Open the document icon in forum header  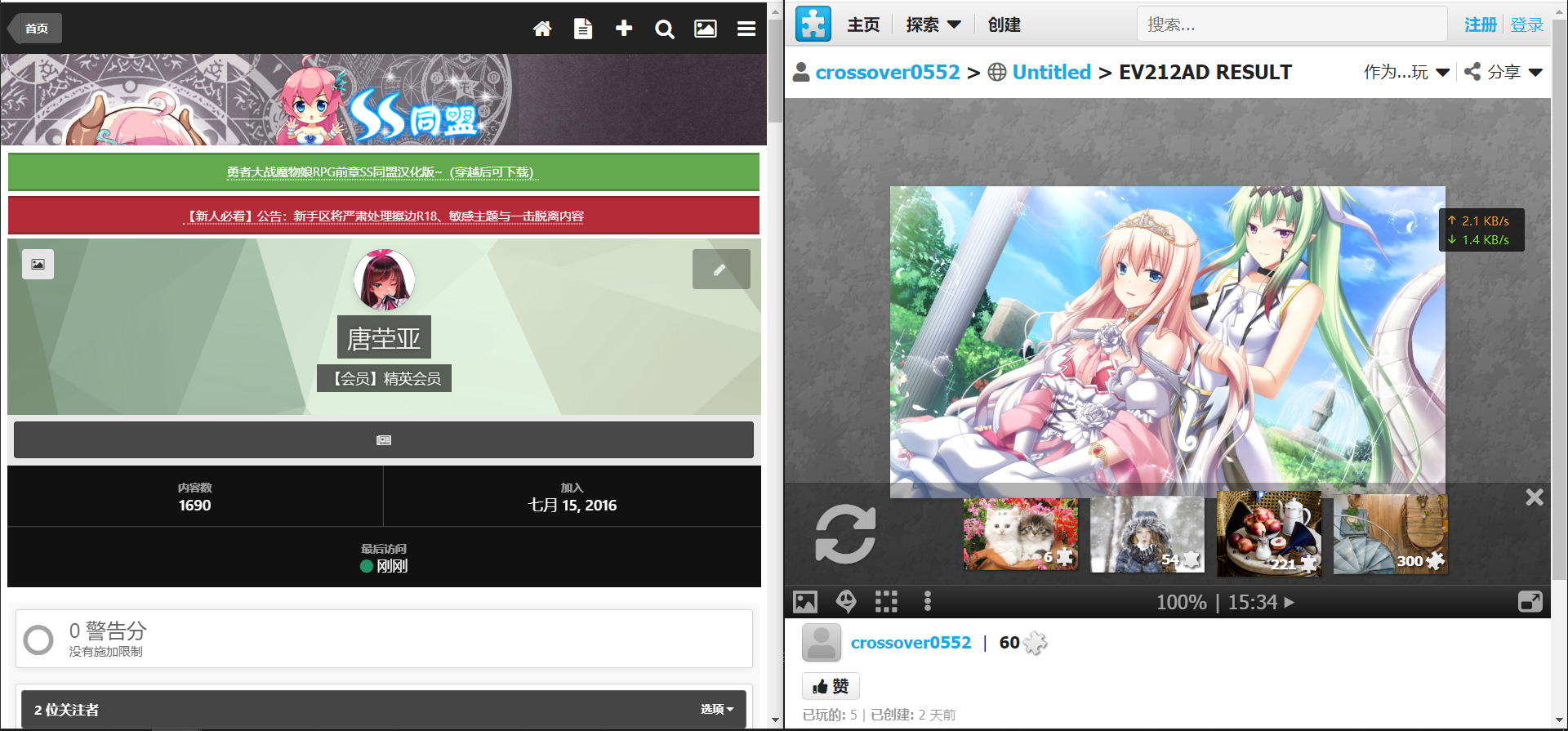[583, 29]
